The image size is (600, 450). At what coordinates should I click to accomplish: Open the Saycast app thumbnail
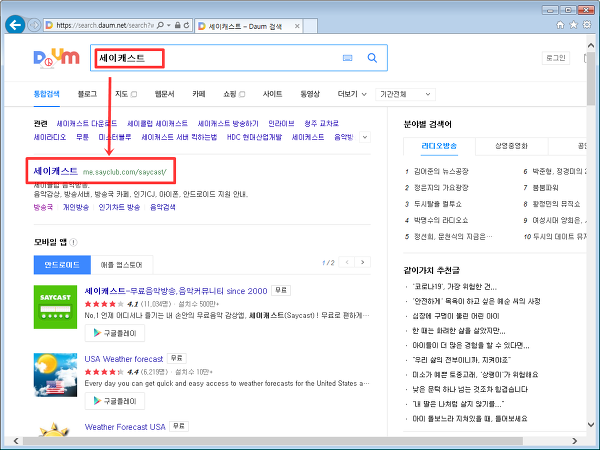55,307
